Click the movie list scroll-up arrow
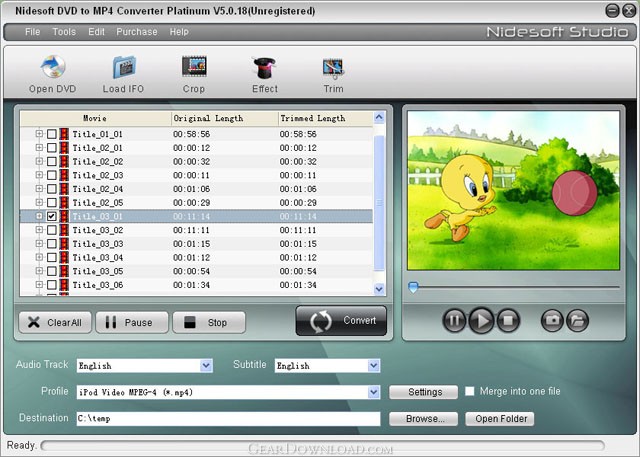The height and width of the screenshot is (457, 640). pyautogui.click(x=379, y=118)
